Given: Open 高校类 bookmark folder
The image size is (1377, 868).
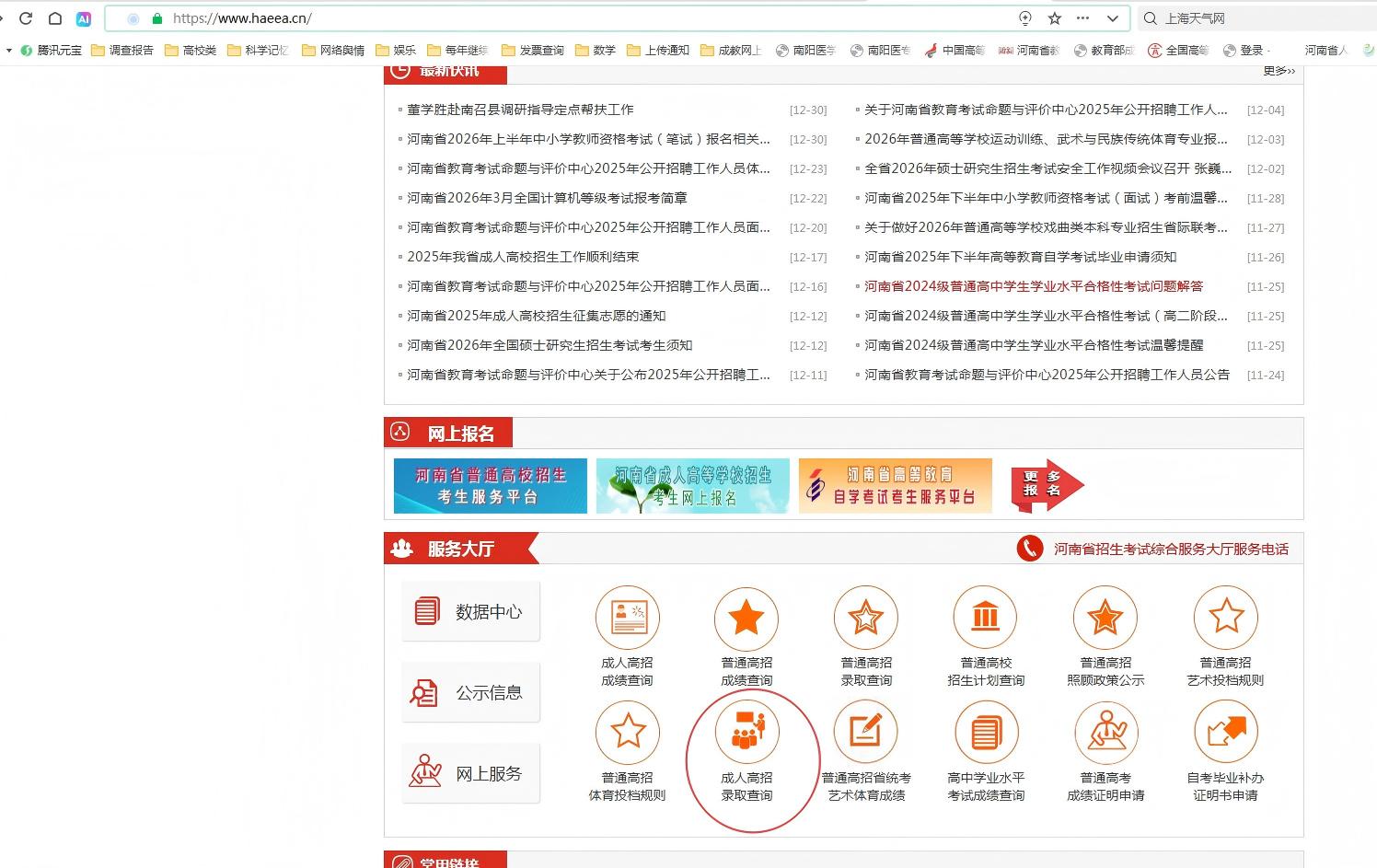Looking at the screenshot, I should click(x=191, y=50).
